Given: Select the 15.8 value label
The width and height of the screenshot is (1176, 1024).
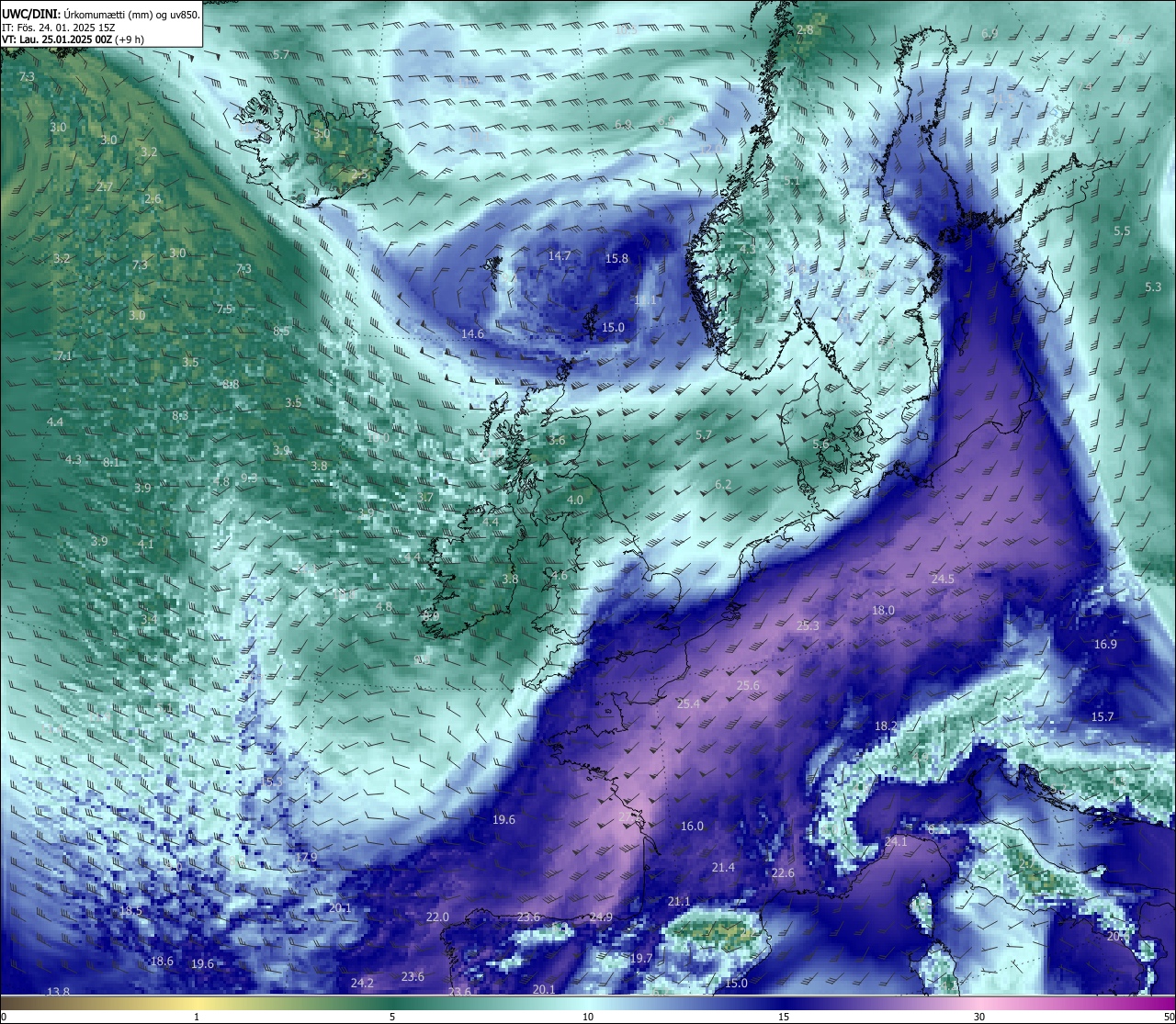Looking at the screenshot, I should [616, 259].
